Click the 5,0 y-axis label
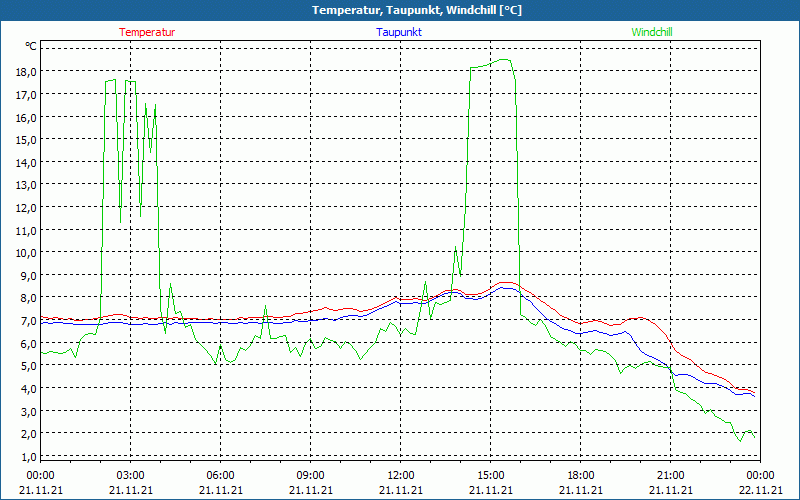The width and height of the screenshot is (800, 500). (28, 366)
